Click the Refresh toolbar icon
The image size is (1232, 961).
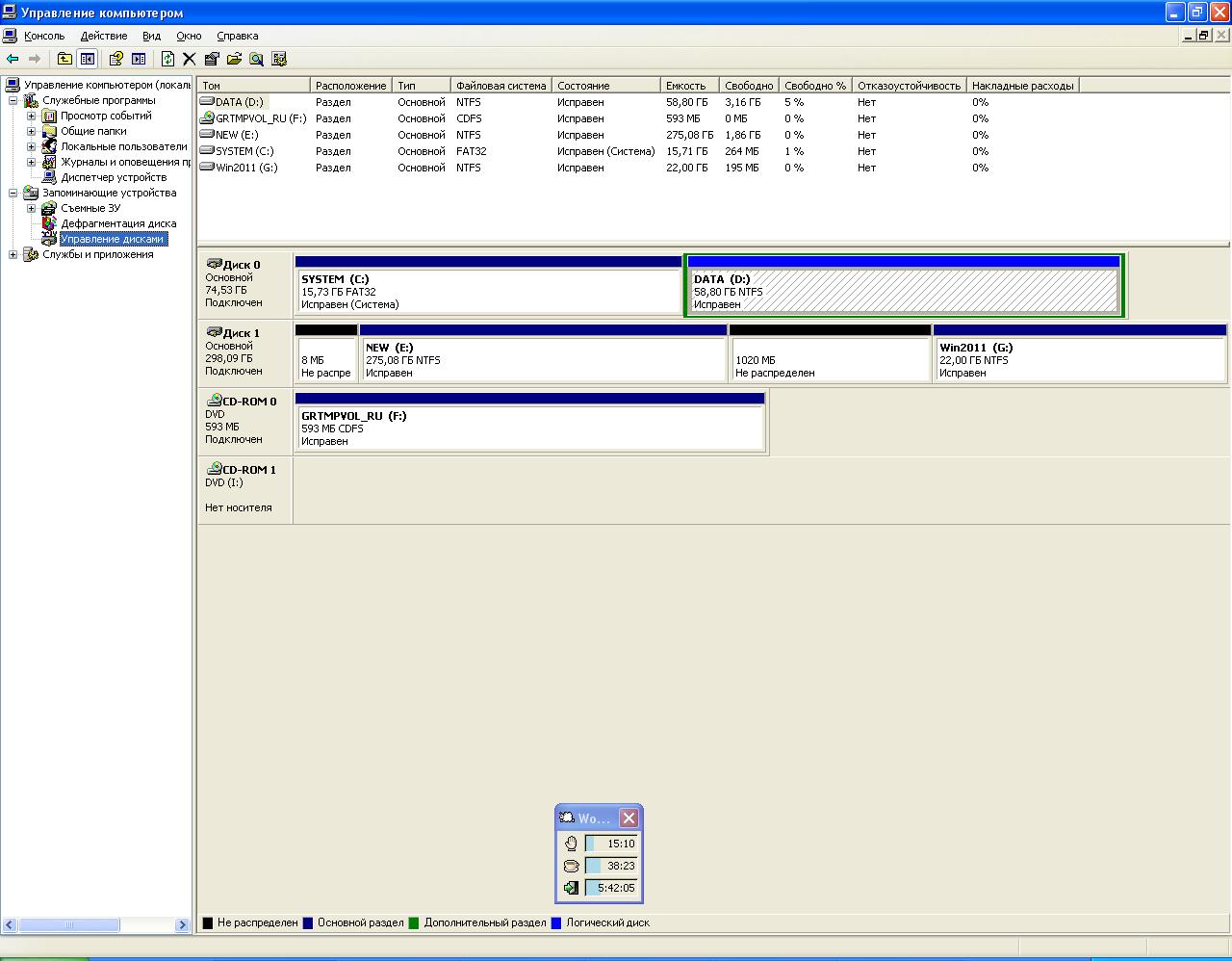coord(167,59)
